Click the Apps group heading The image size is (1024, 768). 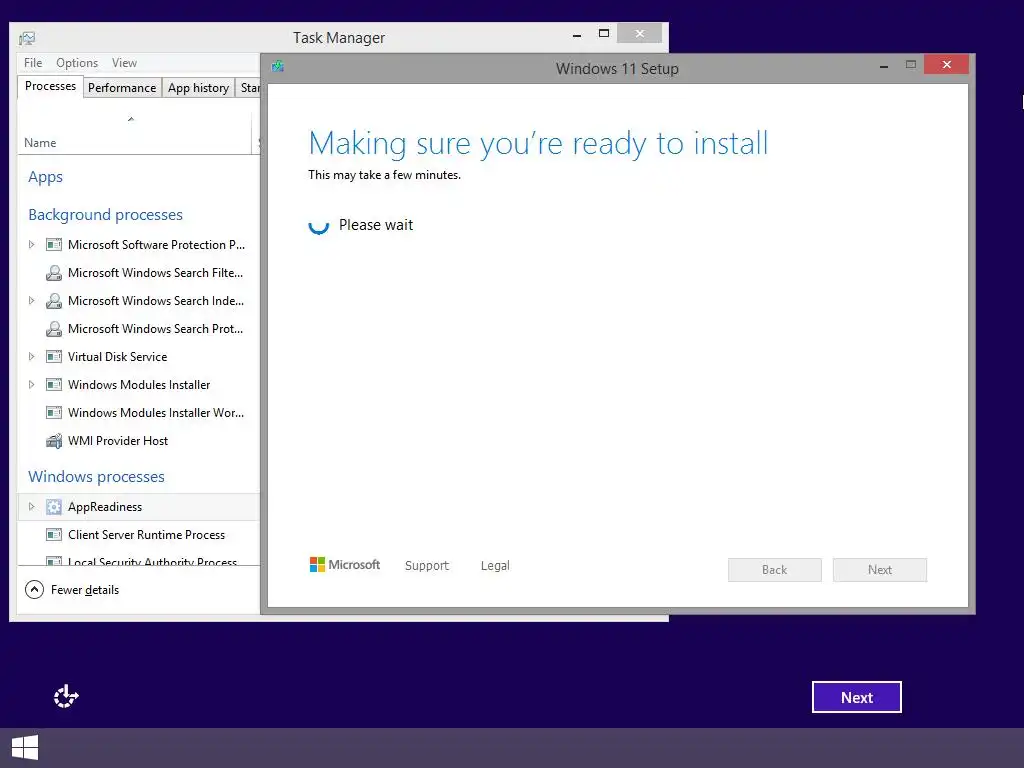(x=45, y=177)
